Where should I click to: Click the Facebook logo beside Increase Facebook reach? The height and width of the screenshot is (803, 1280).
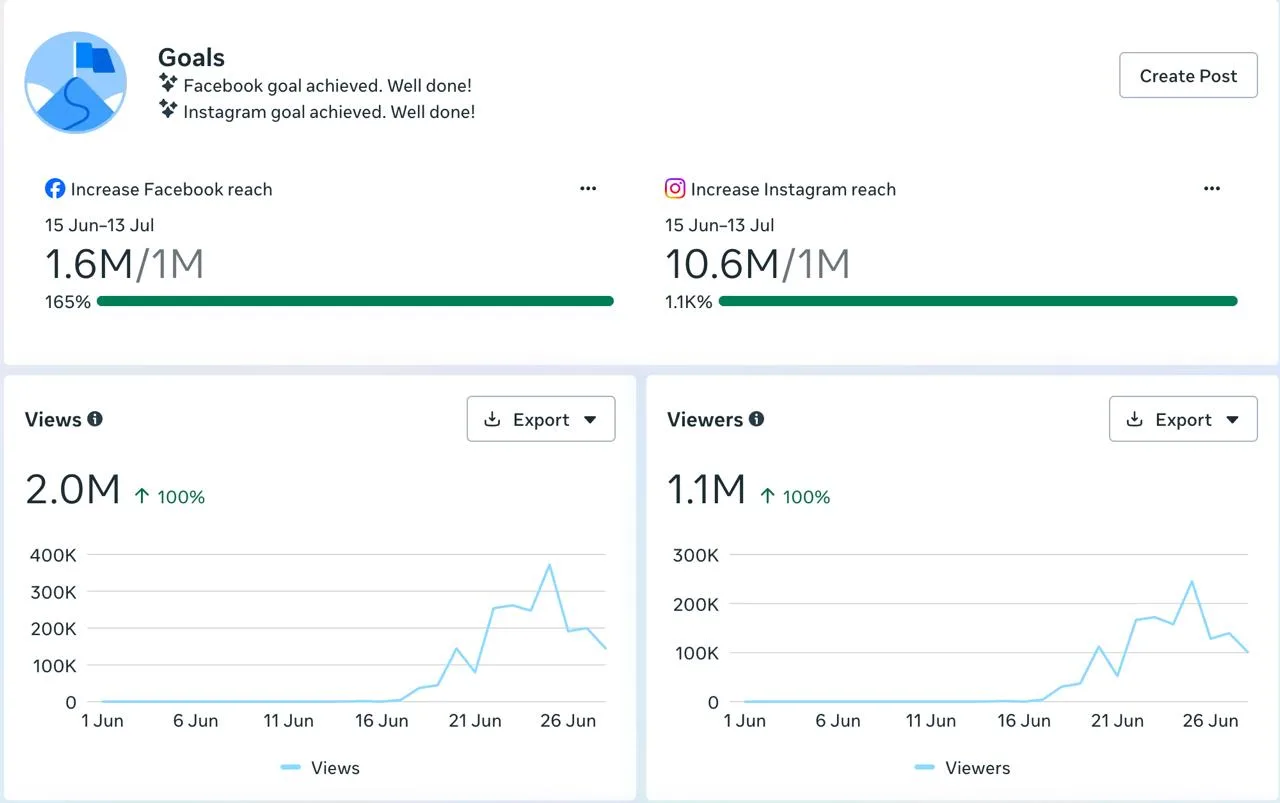tap(55, 189)
